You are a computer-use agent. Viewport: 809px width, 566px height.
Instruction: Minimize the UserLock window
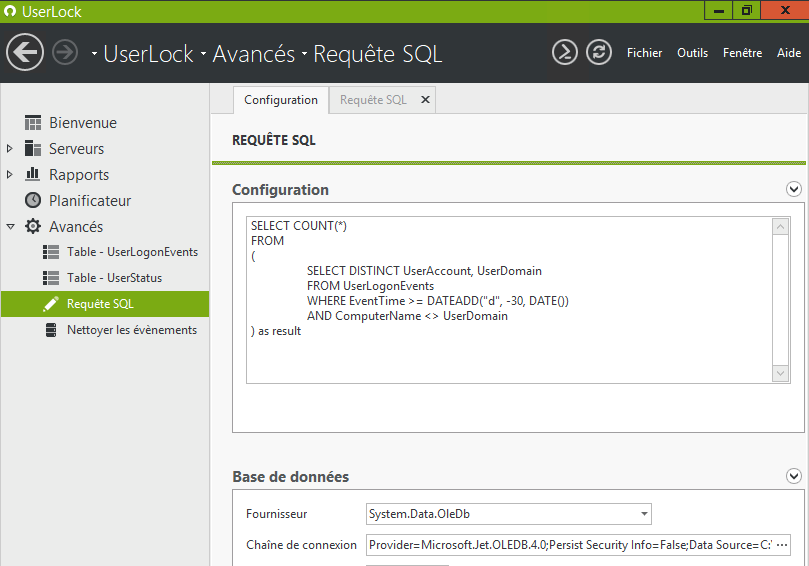point(719,10)
